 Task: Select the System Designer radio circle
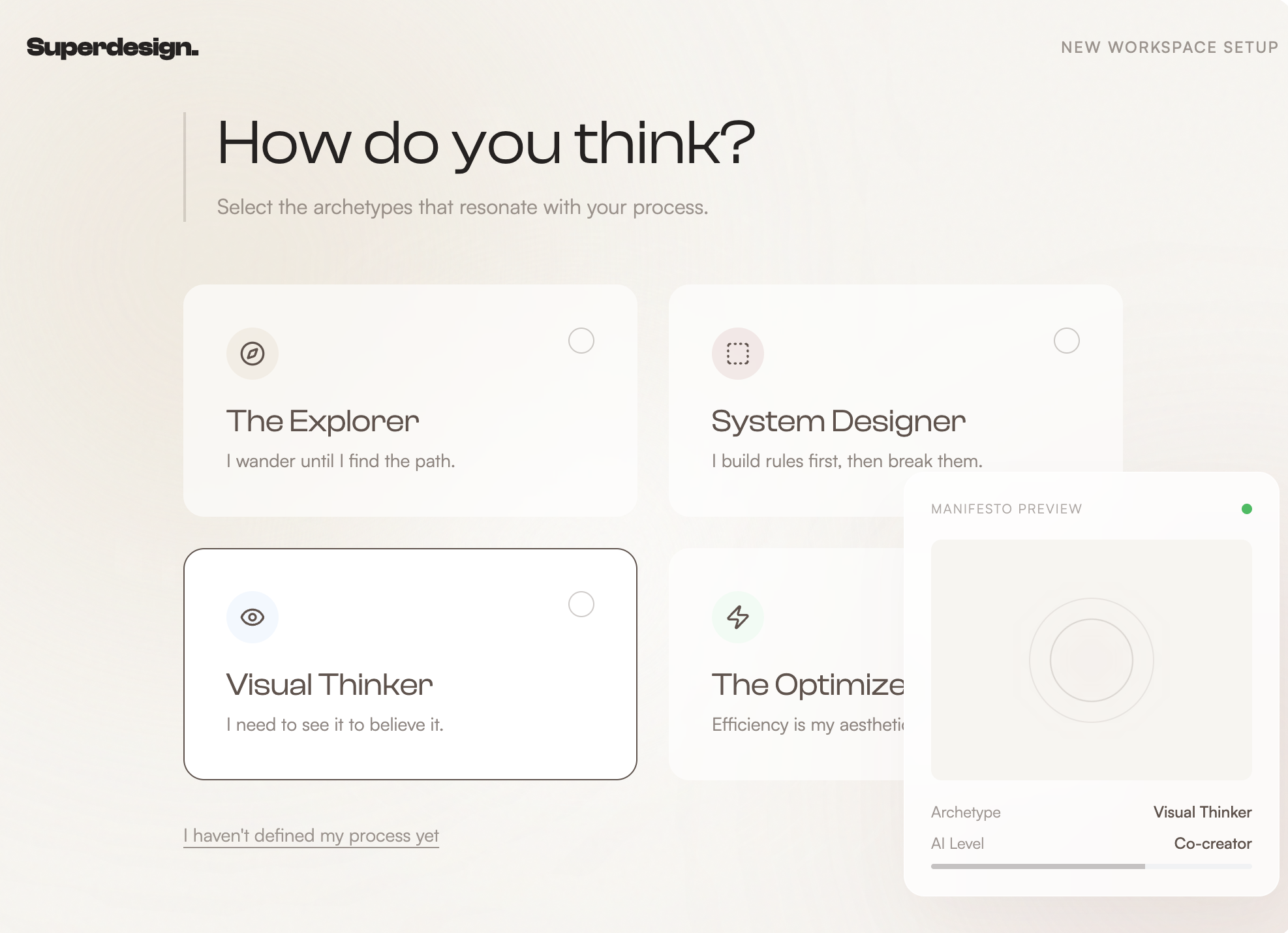pyautogui.click(x=1067, y=341)
